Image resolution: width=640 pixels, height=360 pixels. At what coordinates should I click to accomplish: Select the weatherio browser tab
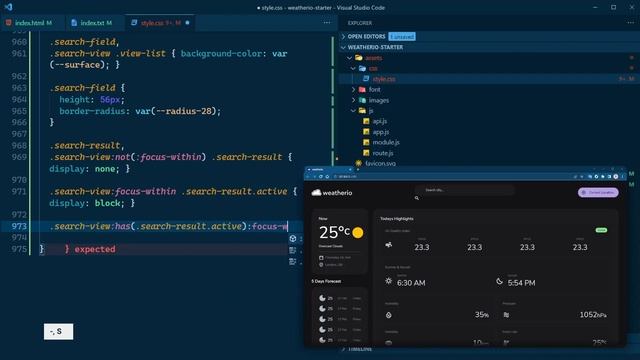(329, 169)
